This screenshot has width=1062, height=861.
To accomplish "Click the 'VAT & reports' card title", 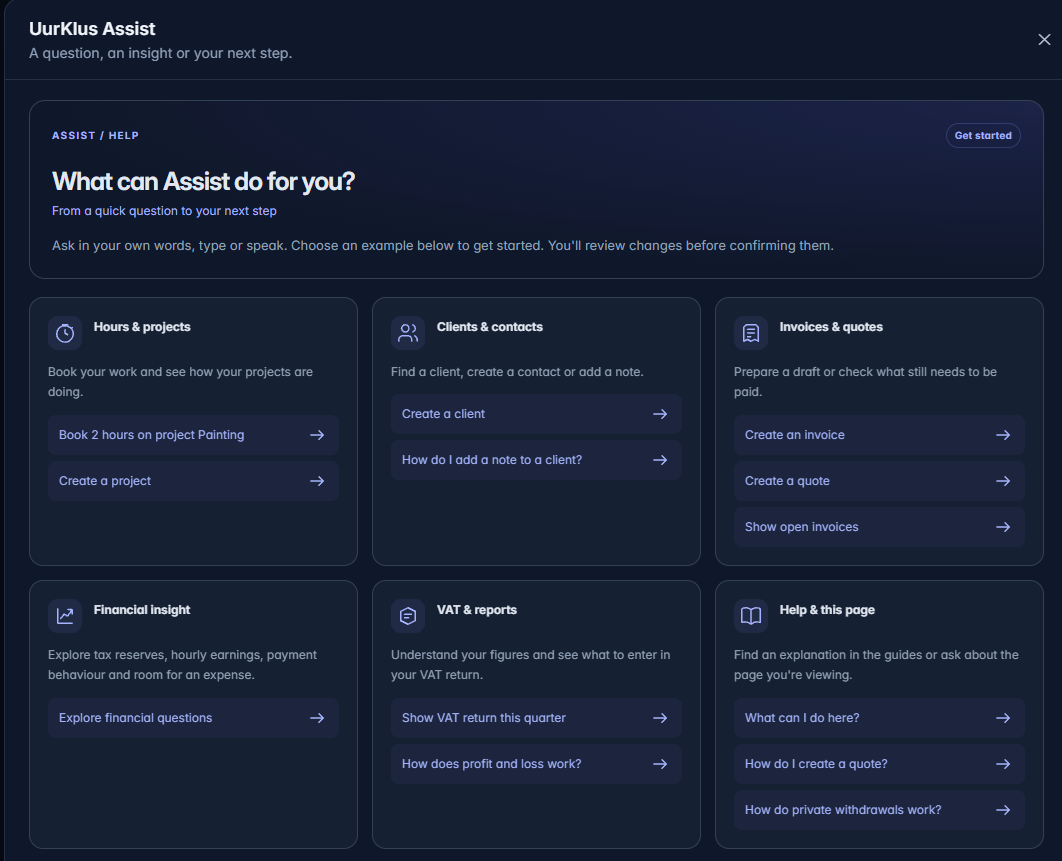I will pyautogui.click(x=477, y=610).
